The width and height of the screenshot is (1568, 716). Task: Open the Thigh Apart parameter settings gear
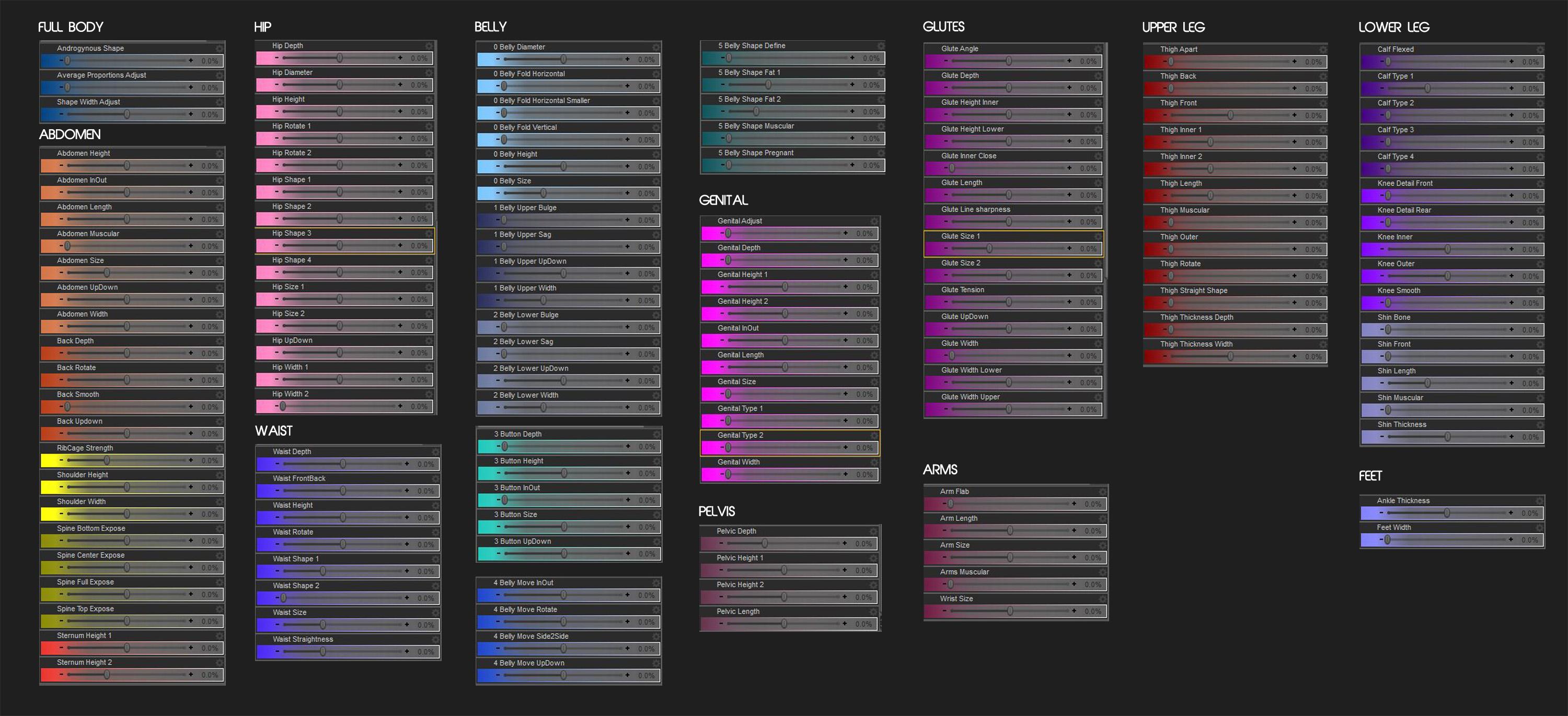[x=1323, y=49]
